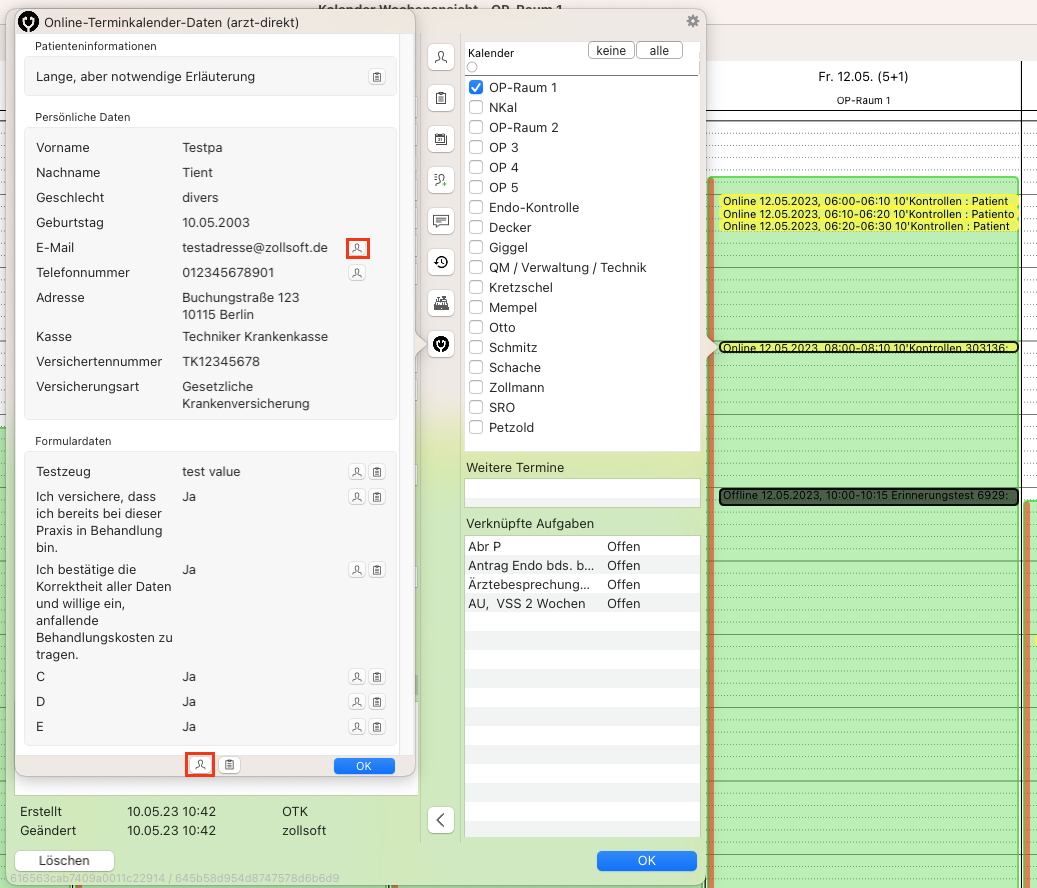Viewport: 1037px width, 888px height.
Task: Copy Patienteninformationen text with clipboard icon
Action: point(376,77)
